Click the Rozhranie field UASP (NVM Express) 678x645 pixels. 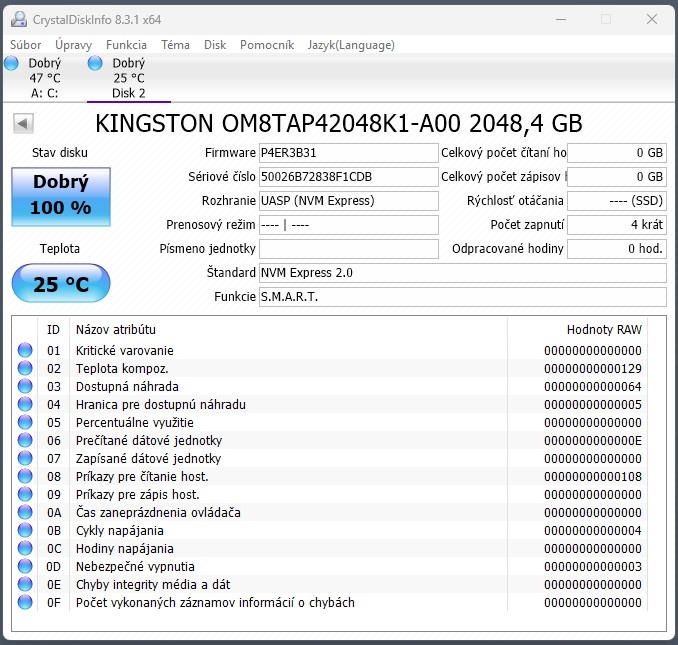click(x=349, y=201)
